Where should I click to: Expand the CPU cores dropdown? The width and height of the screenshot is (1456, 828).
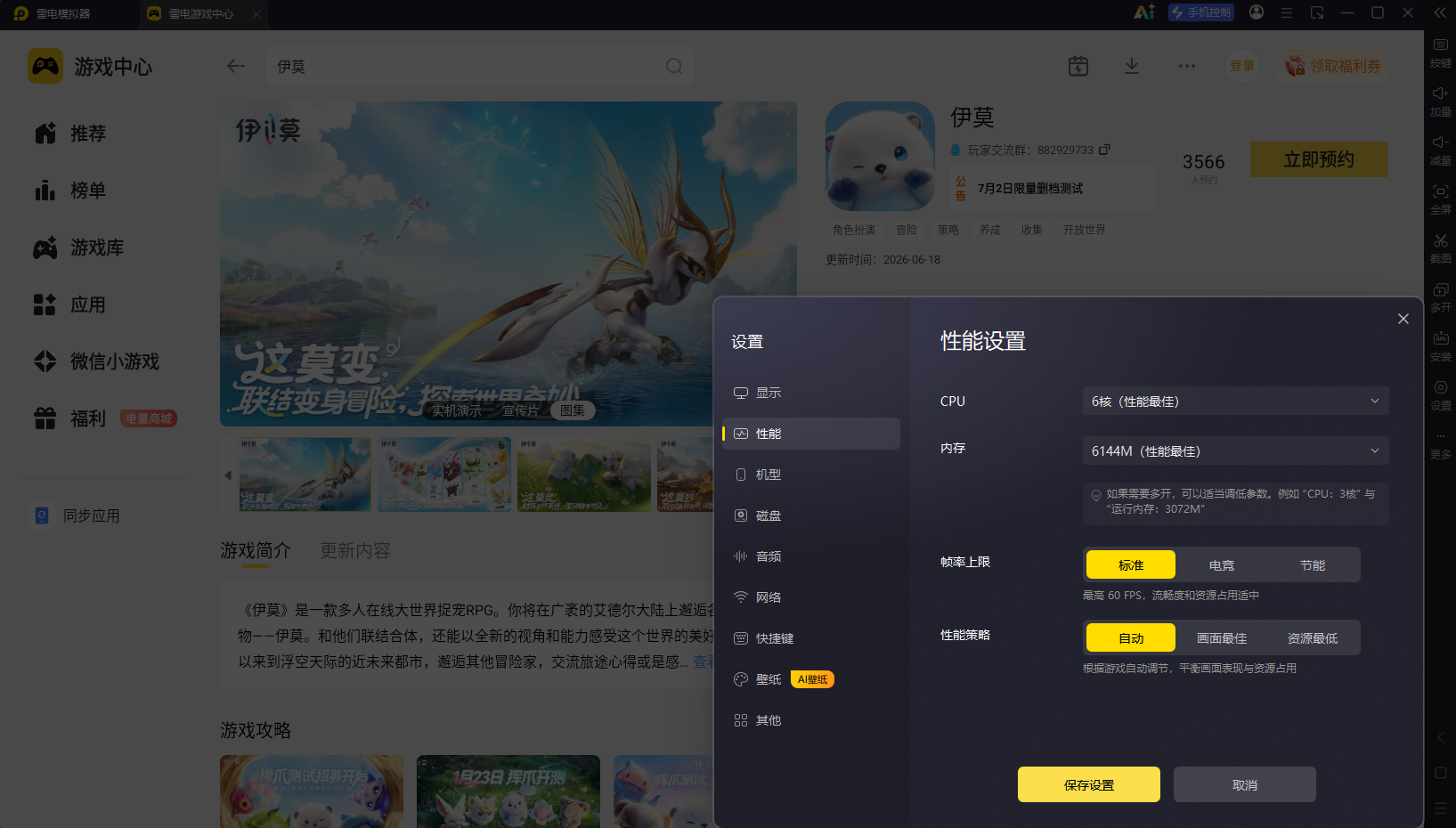[x=1235, y=402]
